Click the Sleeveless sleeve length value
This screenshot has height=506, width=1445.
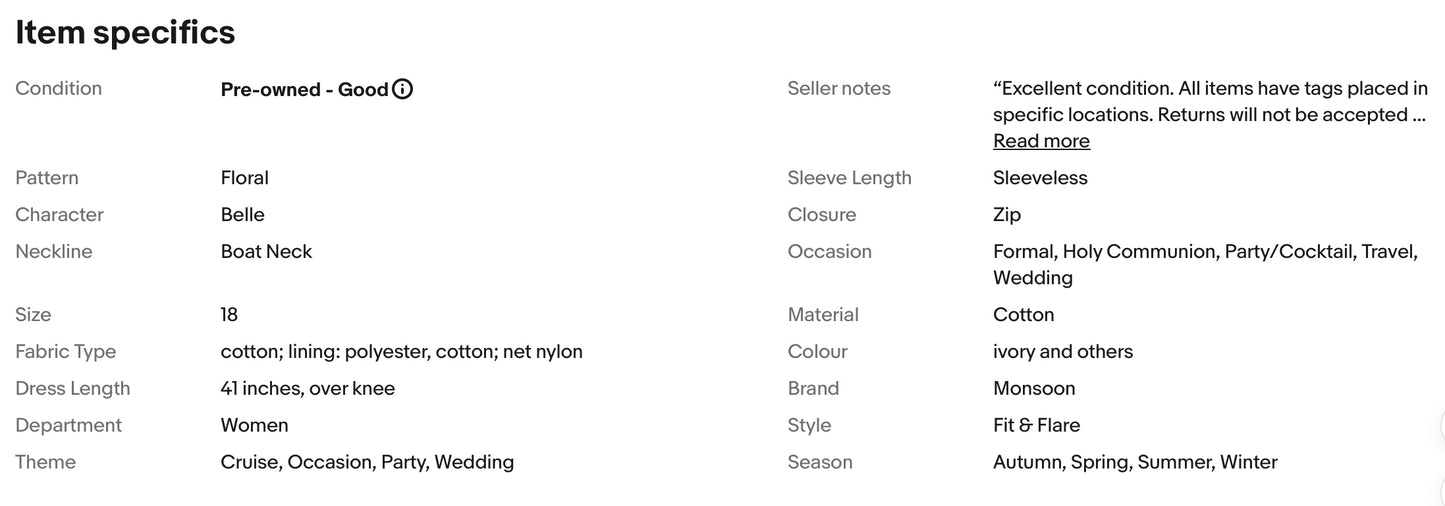(x=1040, y=178)
